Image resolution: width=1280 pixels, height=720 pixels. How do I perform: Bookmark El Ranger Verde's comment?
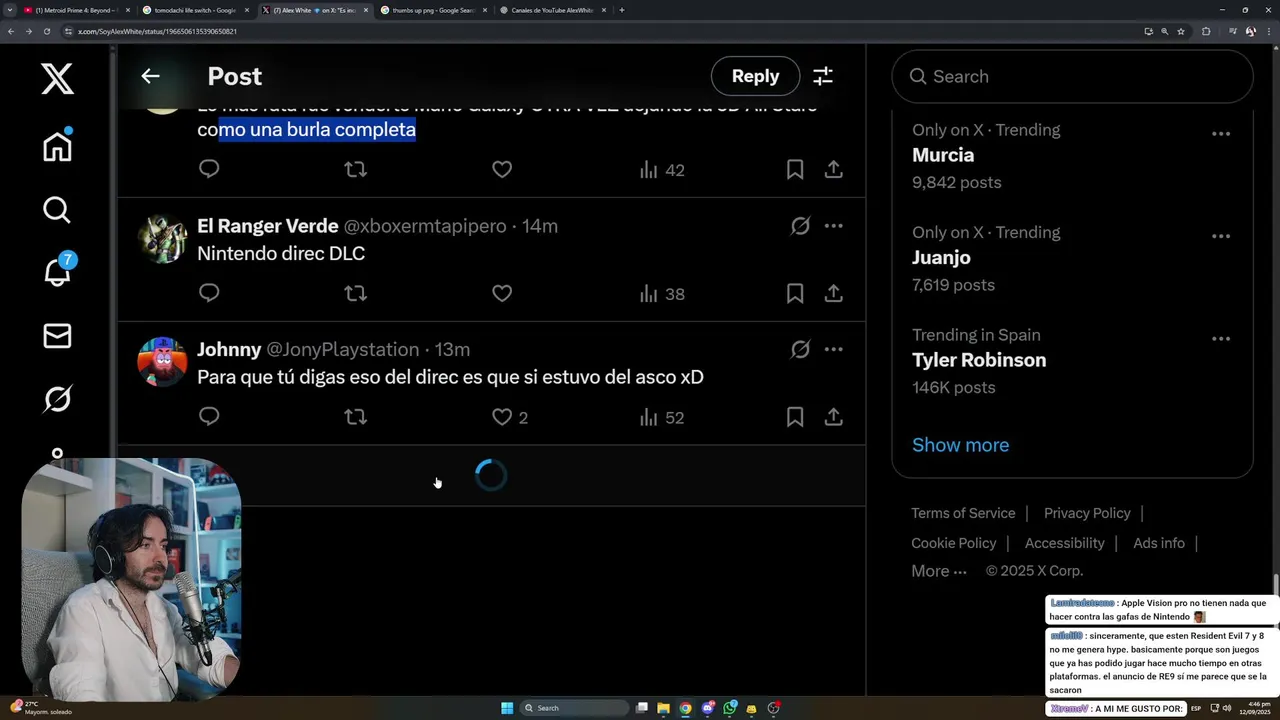click(x=795, y=293)
